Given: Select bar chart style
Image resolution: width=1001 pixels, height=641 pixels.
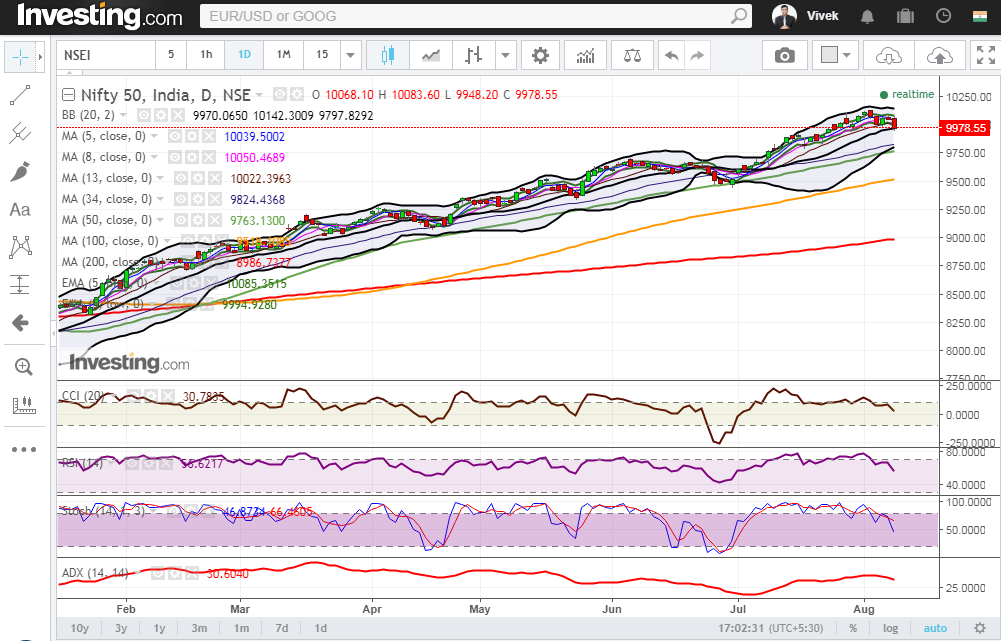Looking at the screenshot, I should pyautogui.click(x=473, y=56).
